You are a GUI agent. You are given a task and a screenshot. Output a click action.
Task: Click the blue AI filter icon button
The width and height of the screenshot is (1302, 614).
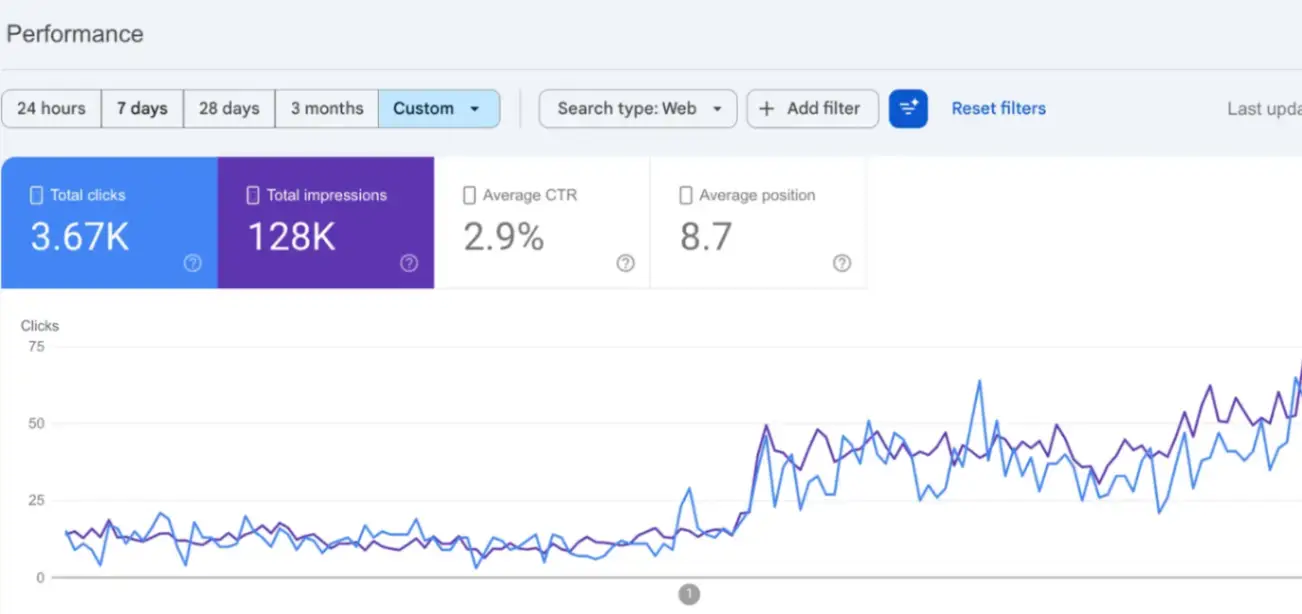pyautogui.click(x=908, y=109)
